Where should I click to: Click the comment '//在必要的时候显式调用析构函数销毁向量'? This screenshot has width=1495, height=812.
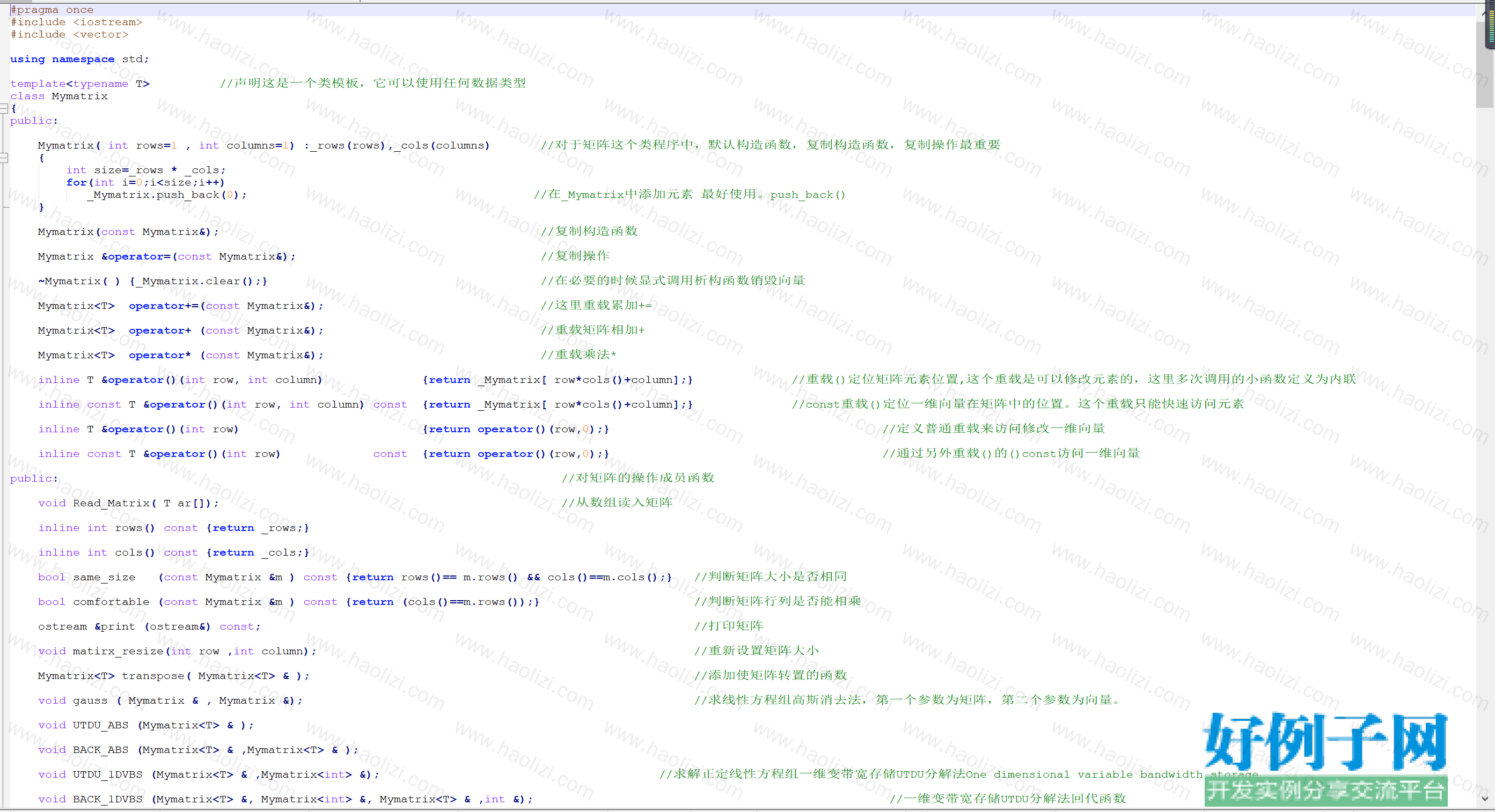672,280
